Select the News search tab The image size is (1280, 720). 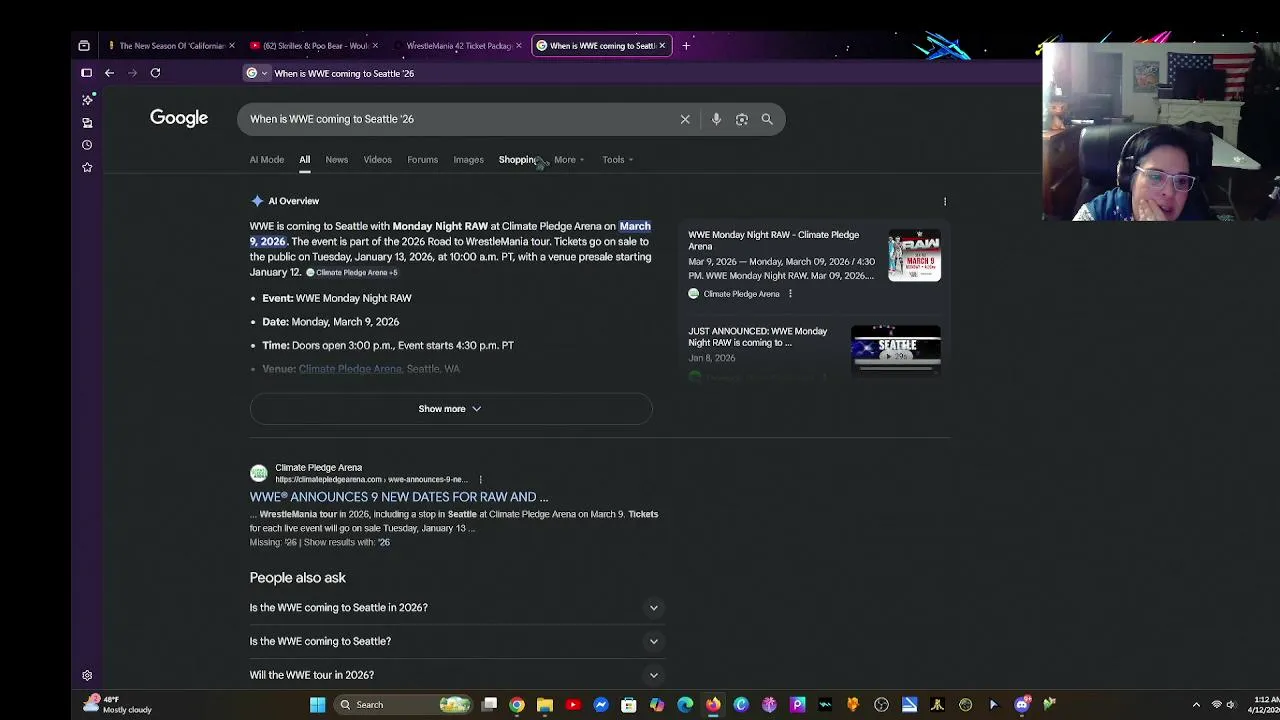click(336, 160)
